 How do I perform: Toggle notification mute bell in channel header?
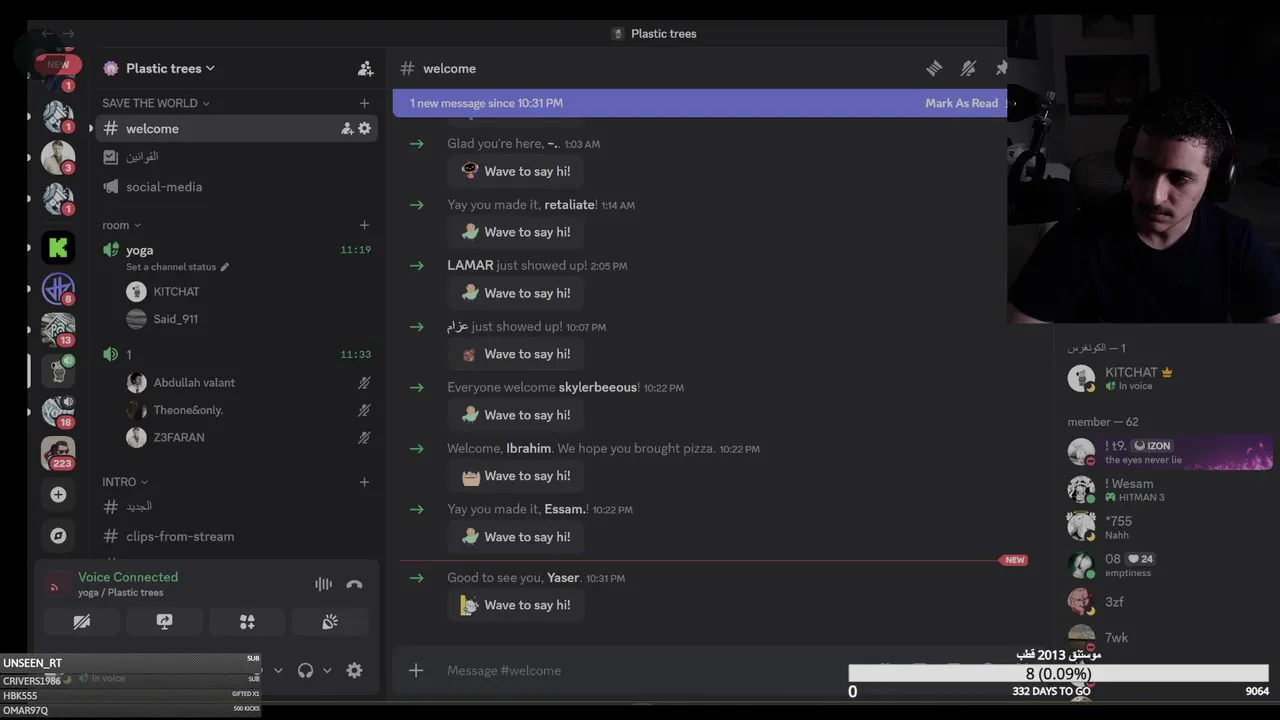tap(968, 68)
